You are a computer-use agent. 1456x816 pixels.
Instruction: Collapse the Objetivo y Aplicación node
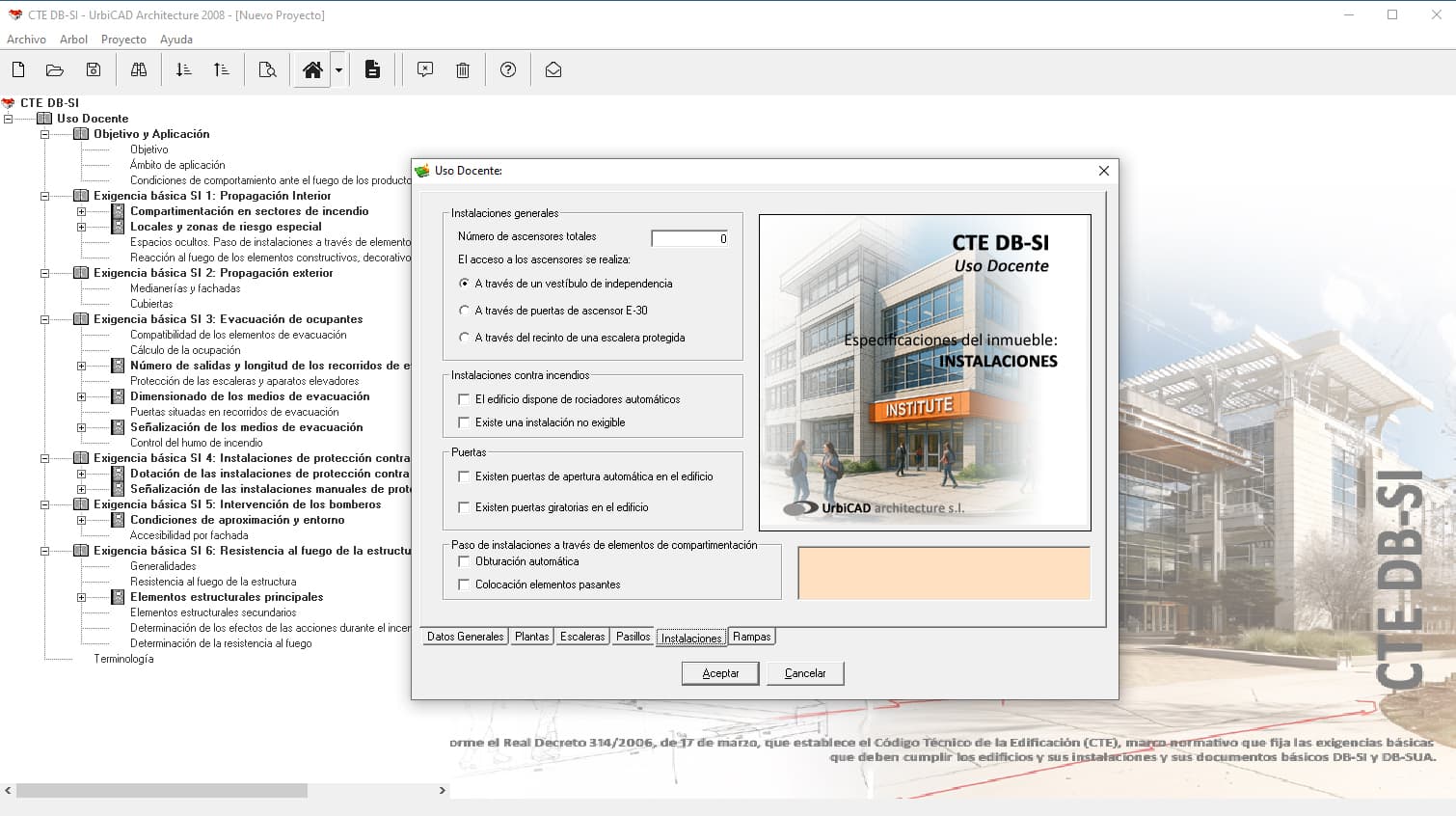44,134
